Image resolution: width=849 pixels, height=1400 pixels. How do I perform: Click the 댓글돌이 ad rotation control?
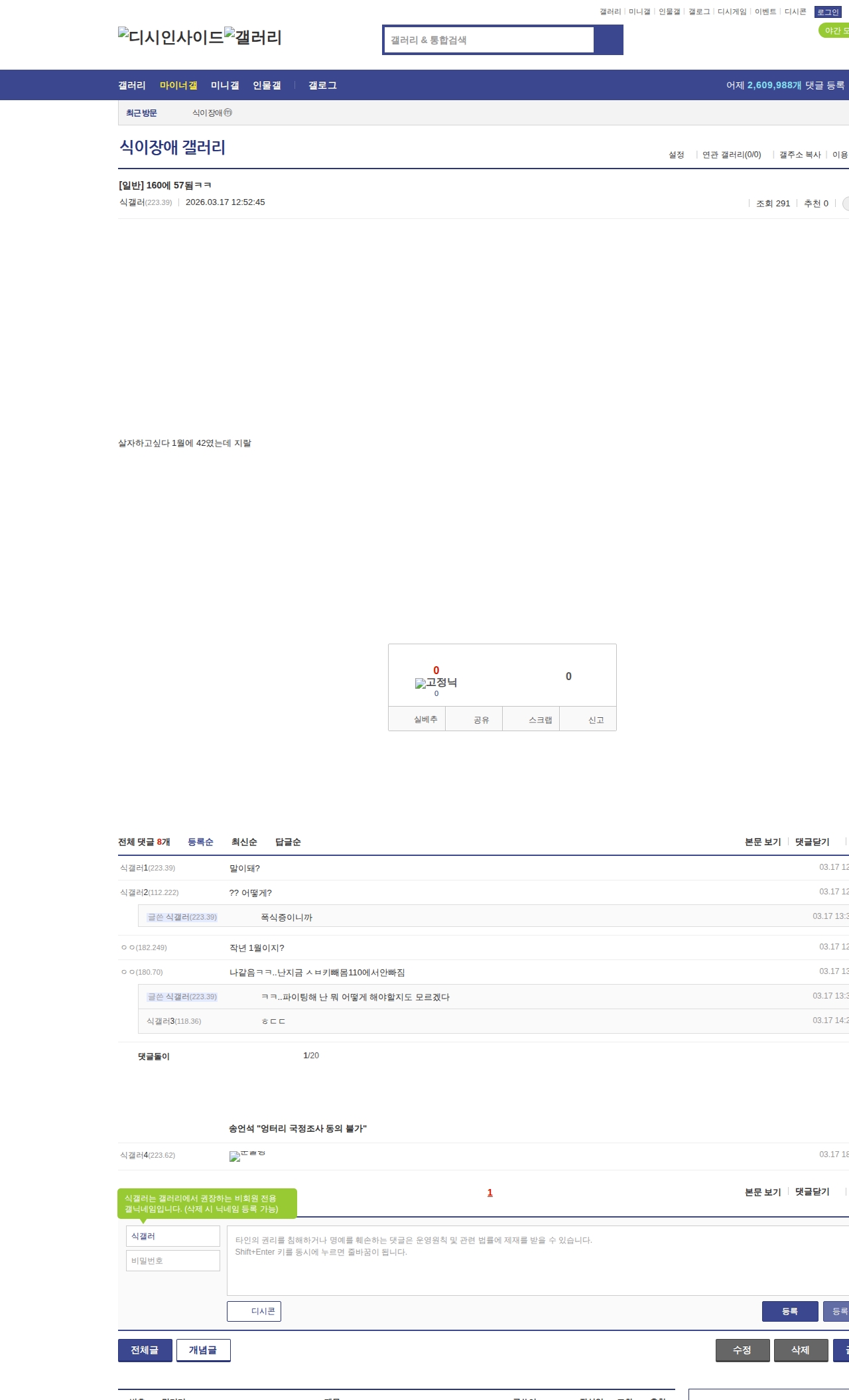[153, 1056]
